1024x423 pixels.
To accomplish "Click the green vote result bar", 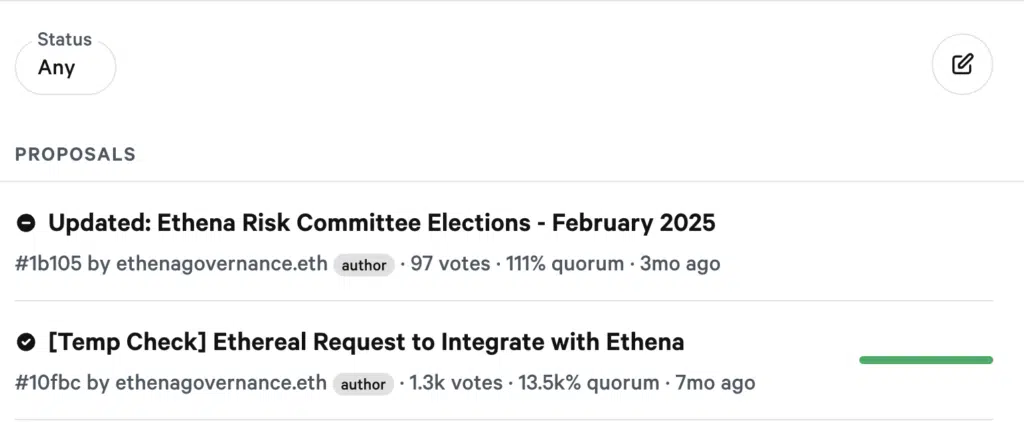I will tap(926, 360).
